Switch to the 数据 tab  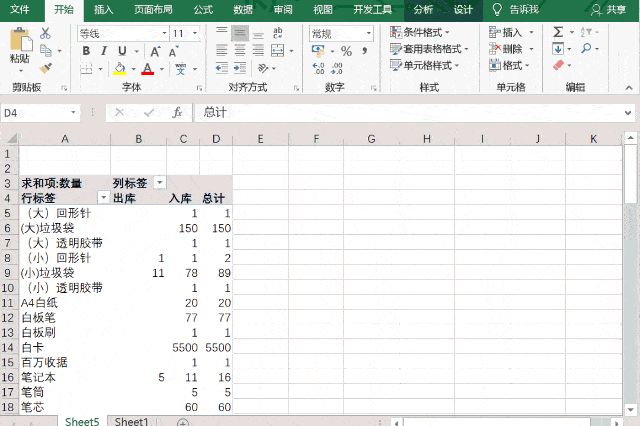[243, 9]
